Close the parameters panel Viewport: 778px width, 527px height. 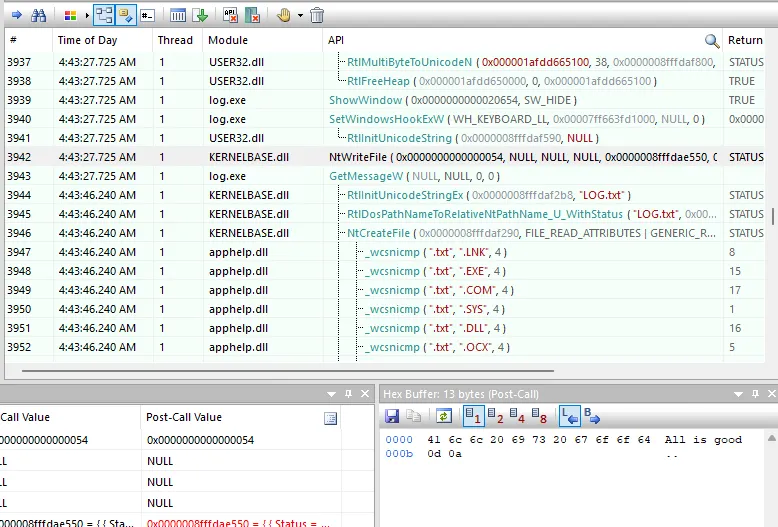pyautogui.click(x=365, y=394)
